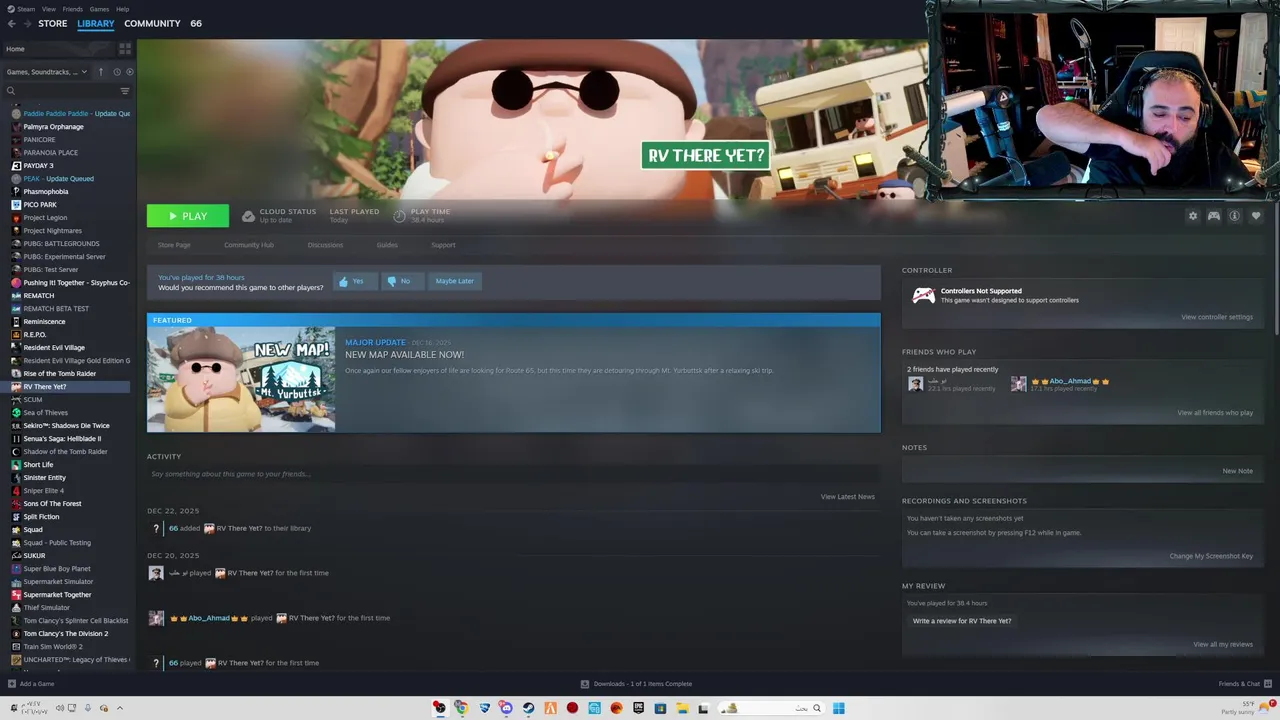Screen dimensions: 1280x720
Task: Open View all my reviews link
Action: coord(1223,645)
